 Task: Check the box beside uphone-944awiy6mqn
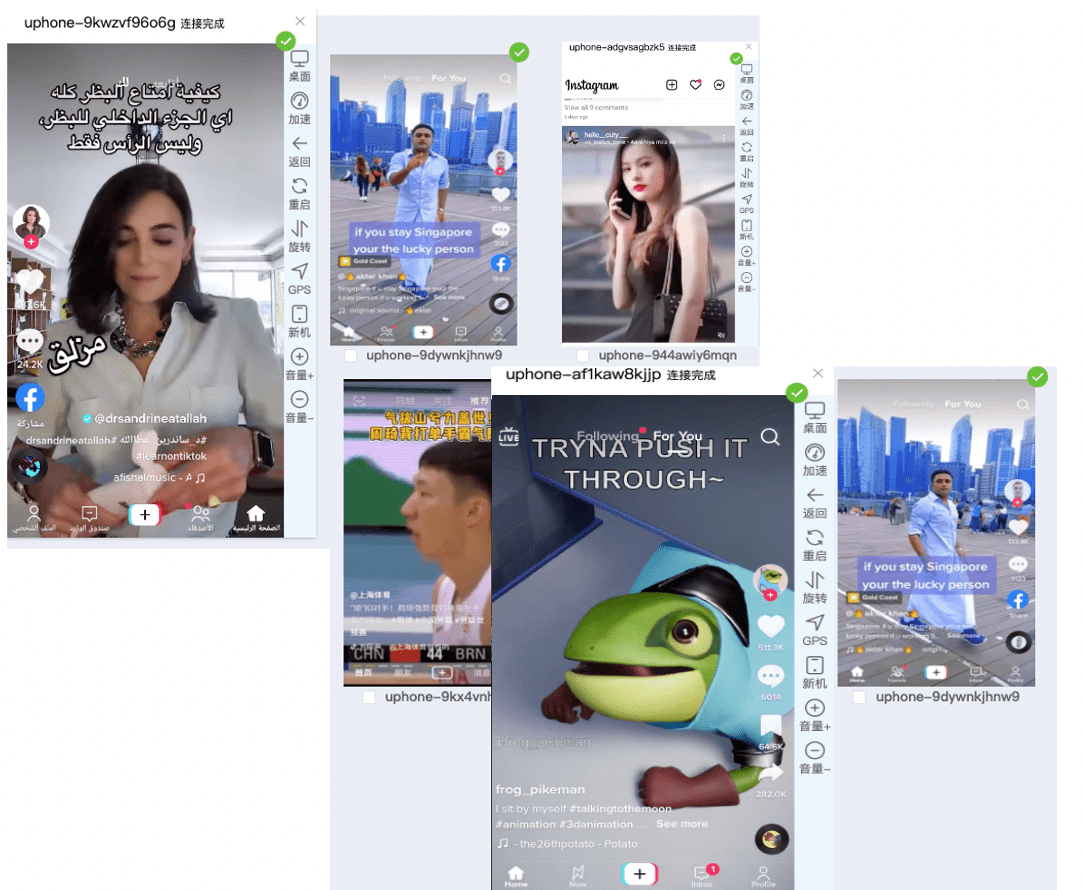coord(583,355)
